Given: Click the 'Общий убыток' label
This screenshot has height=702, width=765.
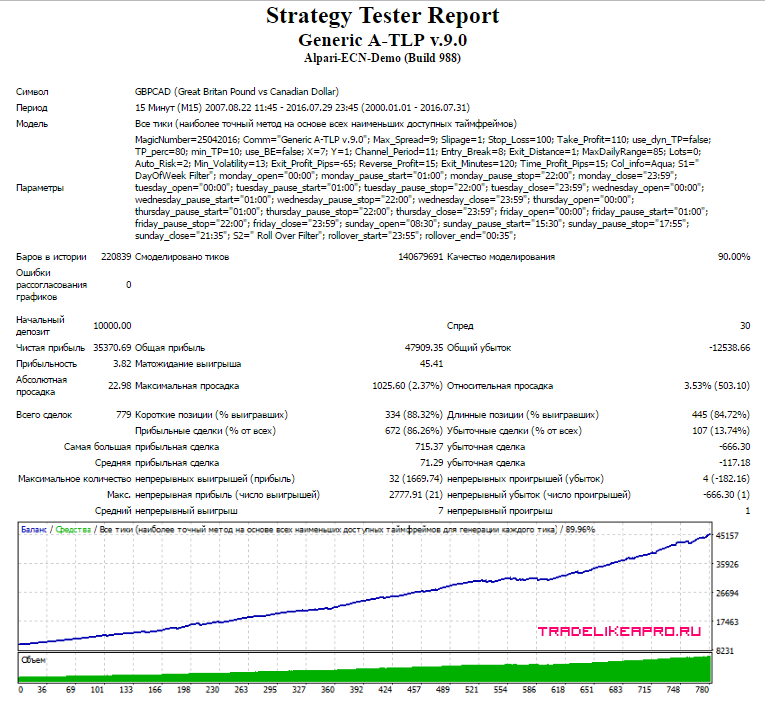Looking at the screenshot, I should 479,348.
